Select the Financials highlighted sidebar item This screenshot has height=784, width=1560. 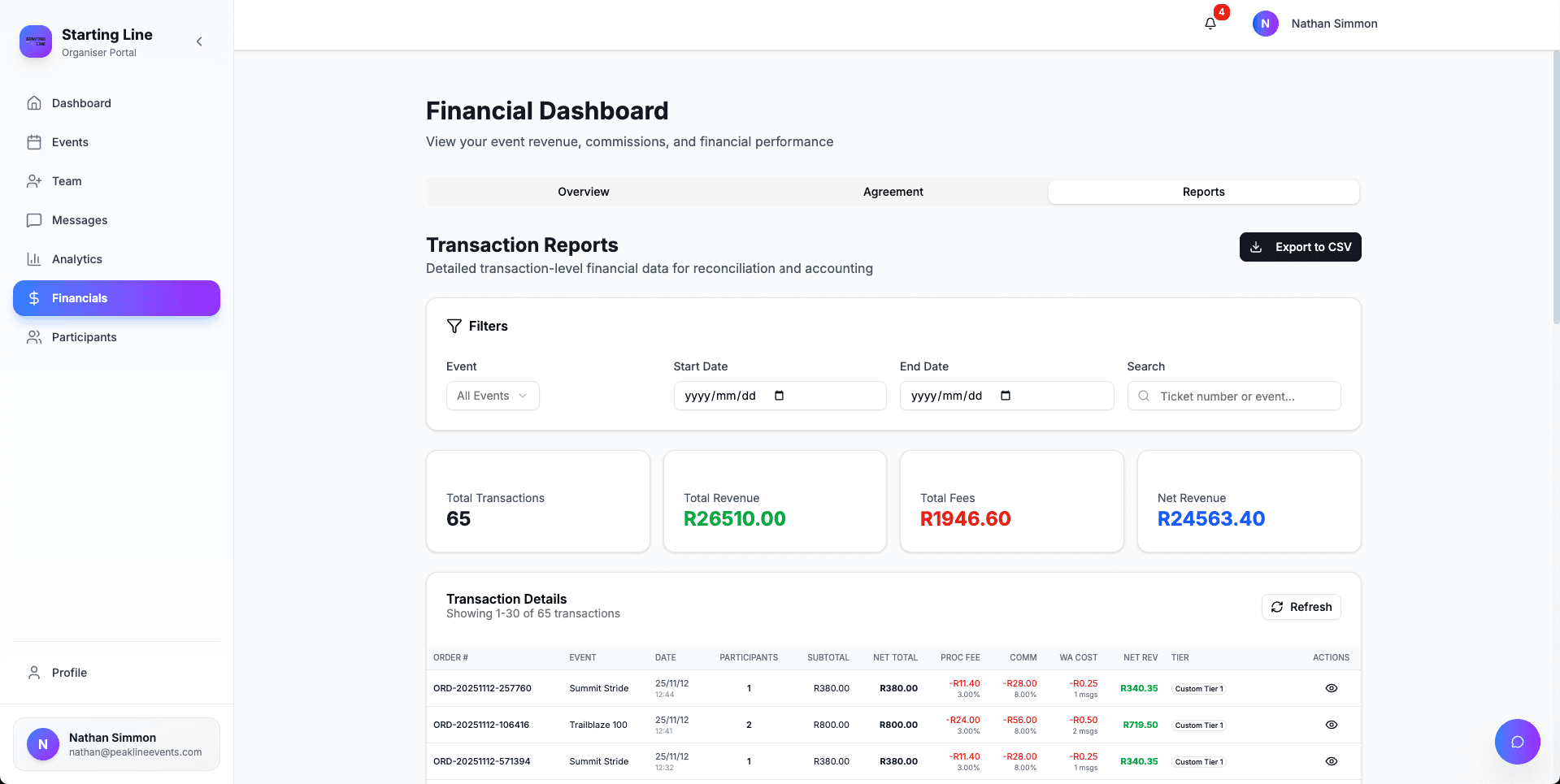(x=80, y=298)
